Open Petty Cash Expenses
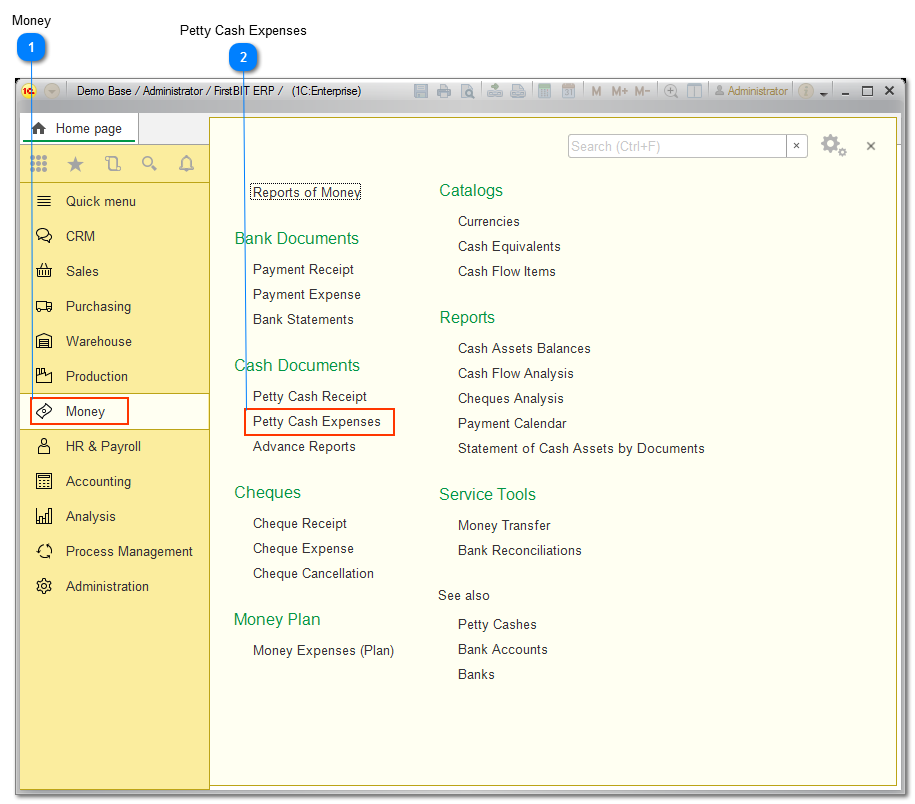 click(318, 421)
